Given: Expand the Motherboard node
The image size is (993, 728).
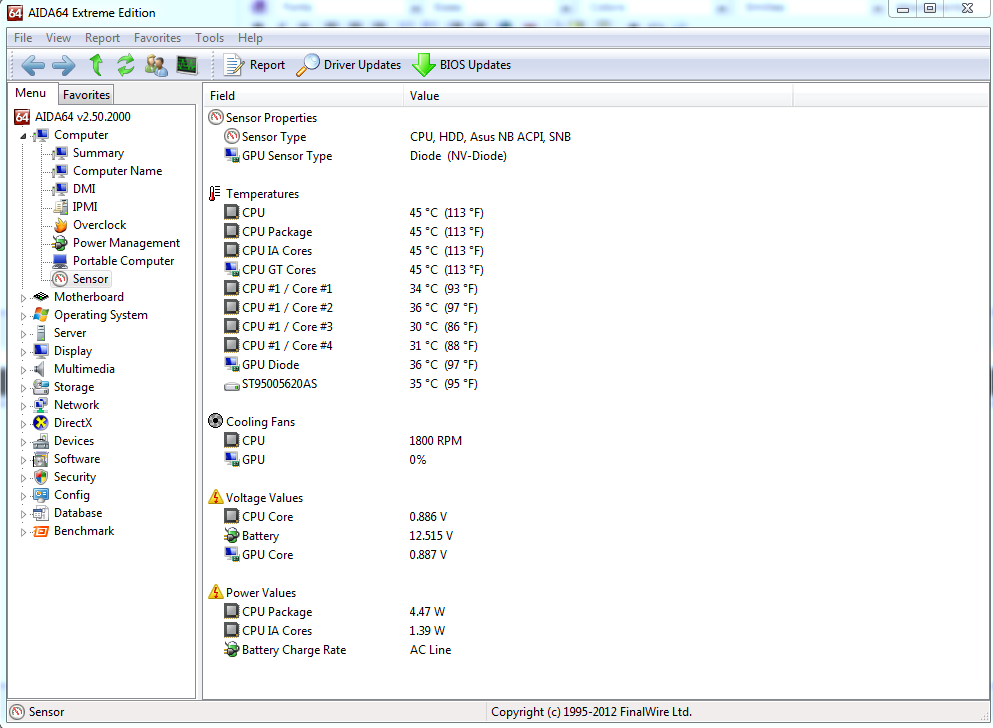Looking at the screenshot, I should click(23, 298).
